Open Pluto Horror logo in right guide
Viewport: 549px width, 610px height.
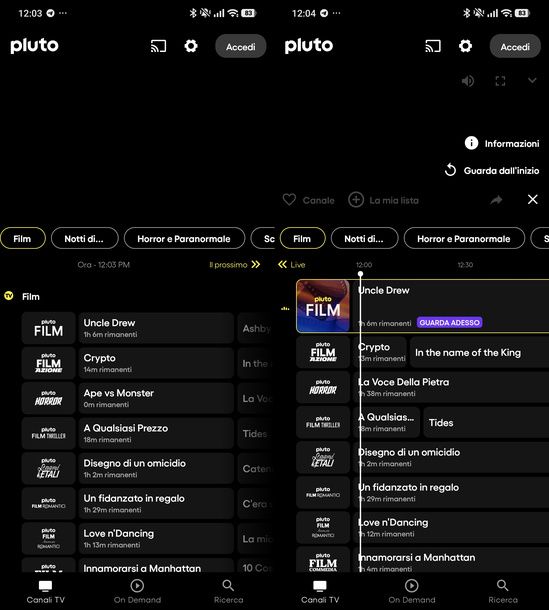tap(323, 387)
